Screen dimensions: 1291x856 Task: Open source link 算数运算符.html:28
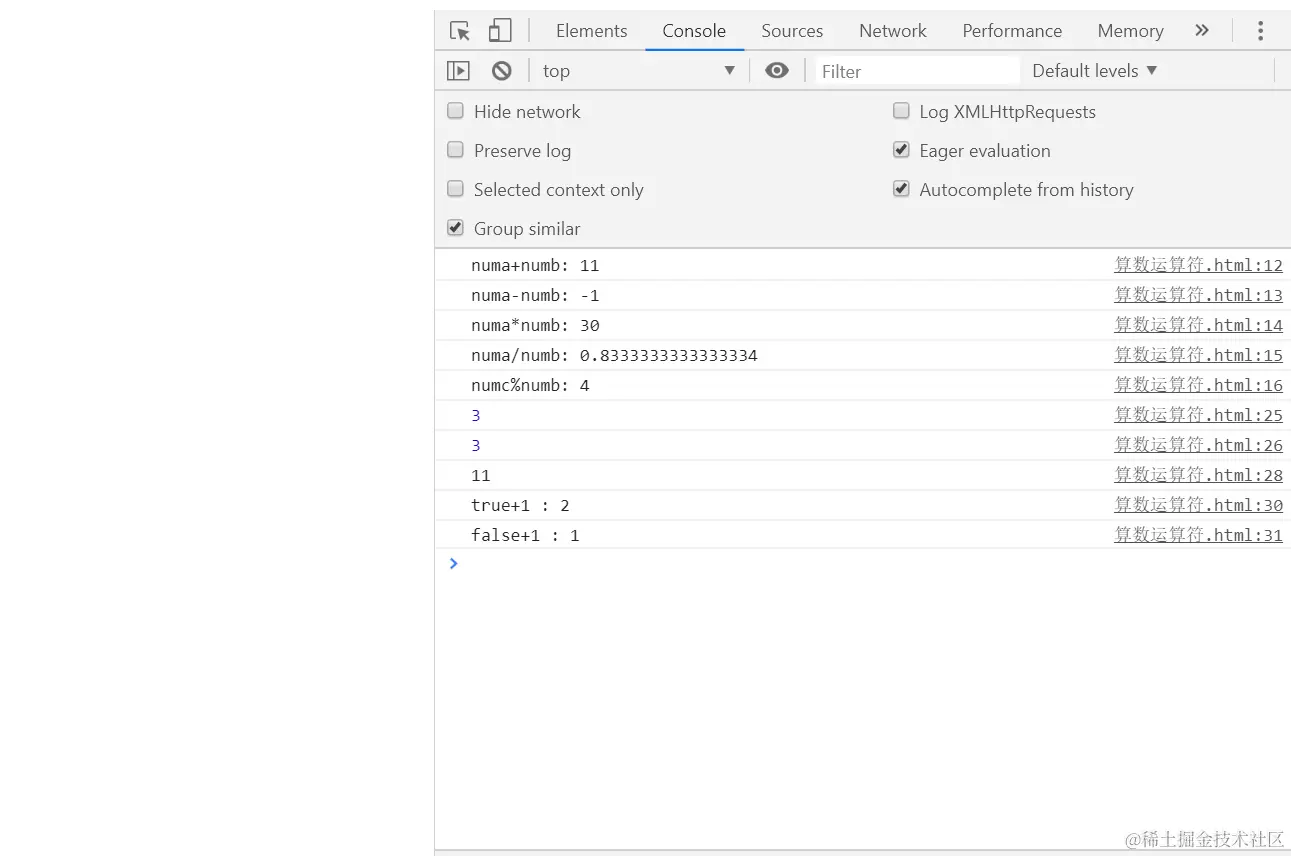pyautogui.click(x=1198, y=475)
